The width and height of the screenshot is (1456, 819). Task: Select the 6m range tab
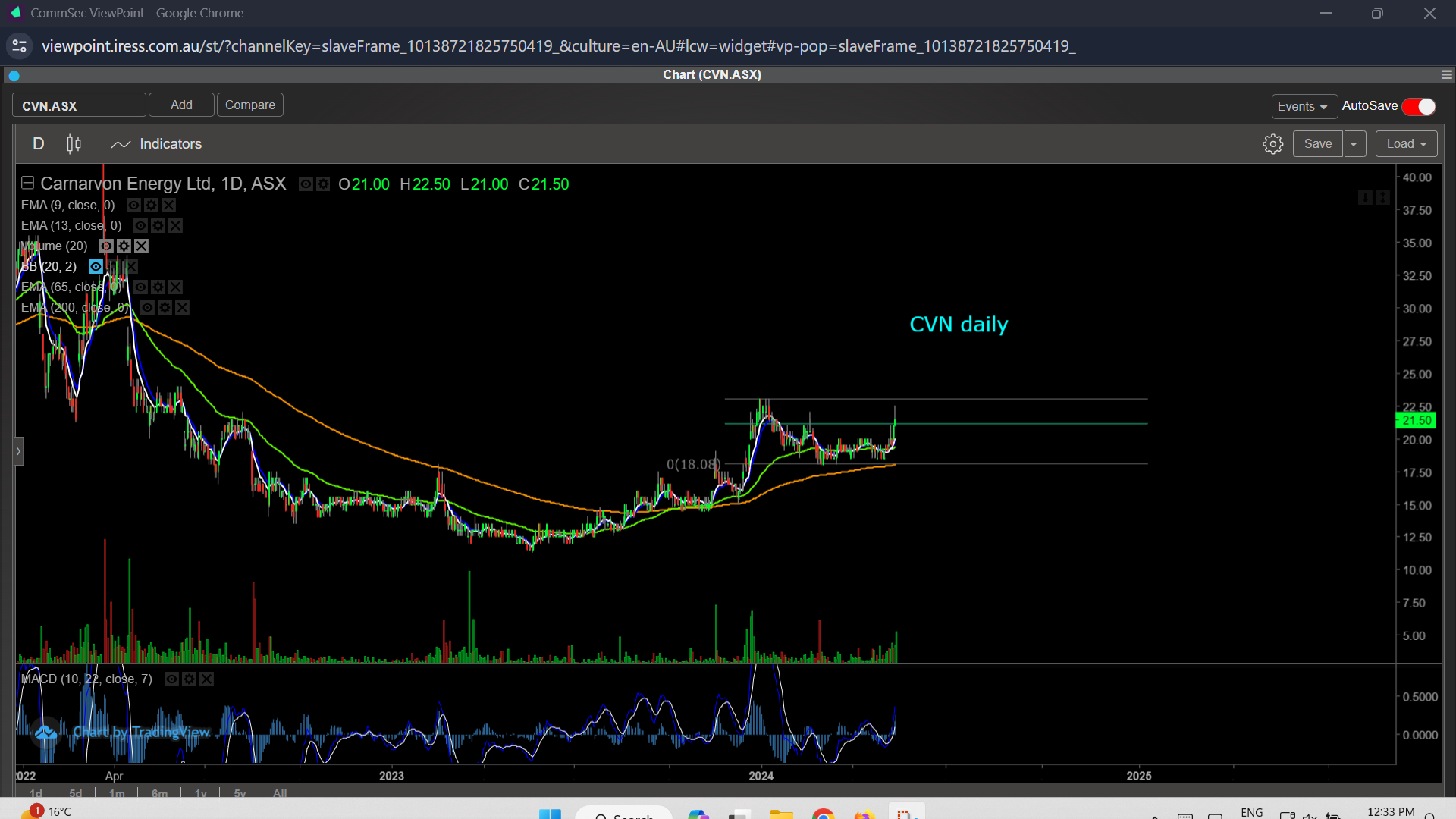(159, 793)
